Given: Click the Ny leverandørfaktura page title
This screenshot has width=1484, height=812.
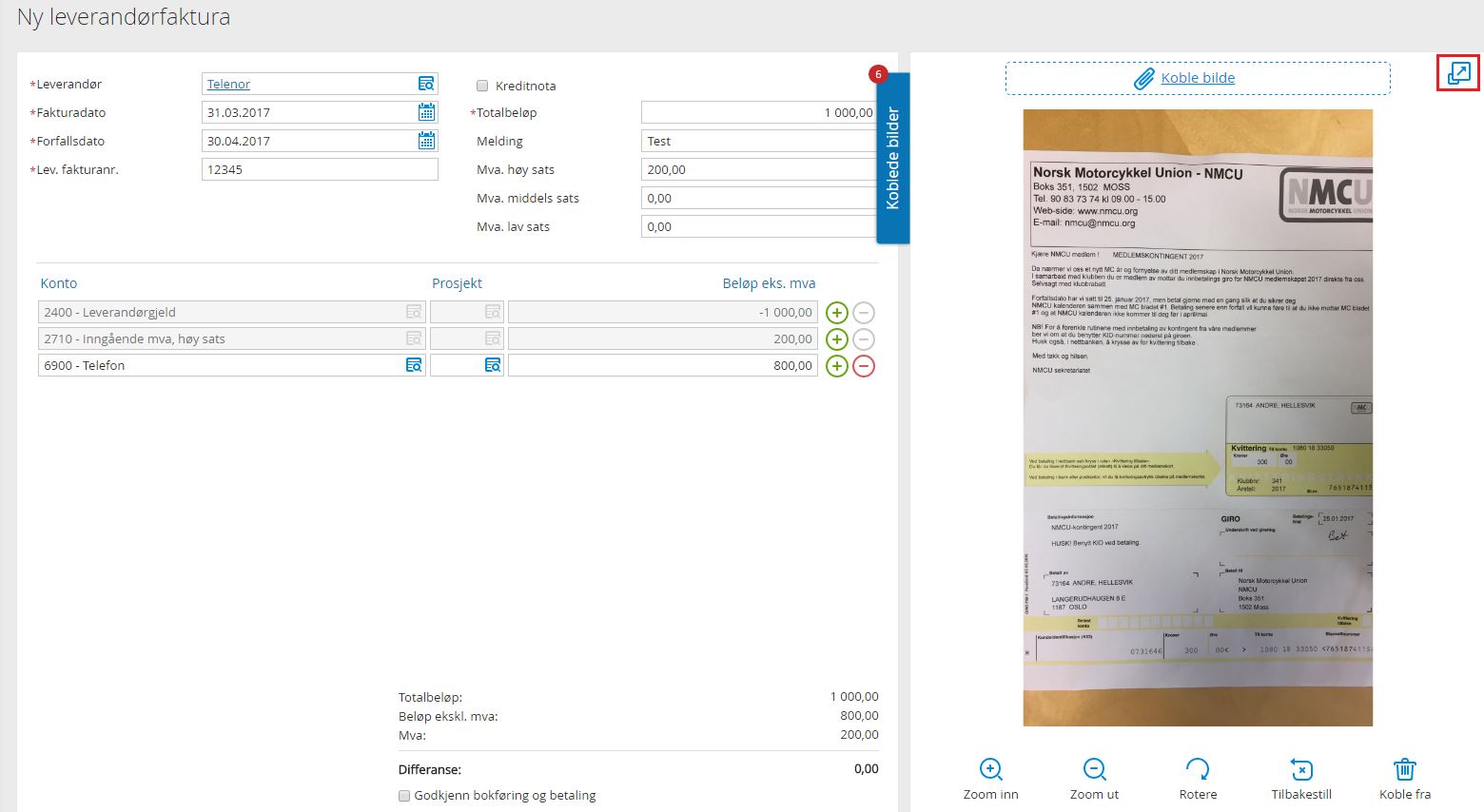Looking at the screenshot, I should click(124, 17).
